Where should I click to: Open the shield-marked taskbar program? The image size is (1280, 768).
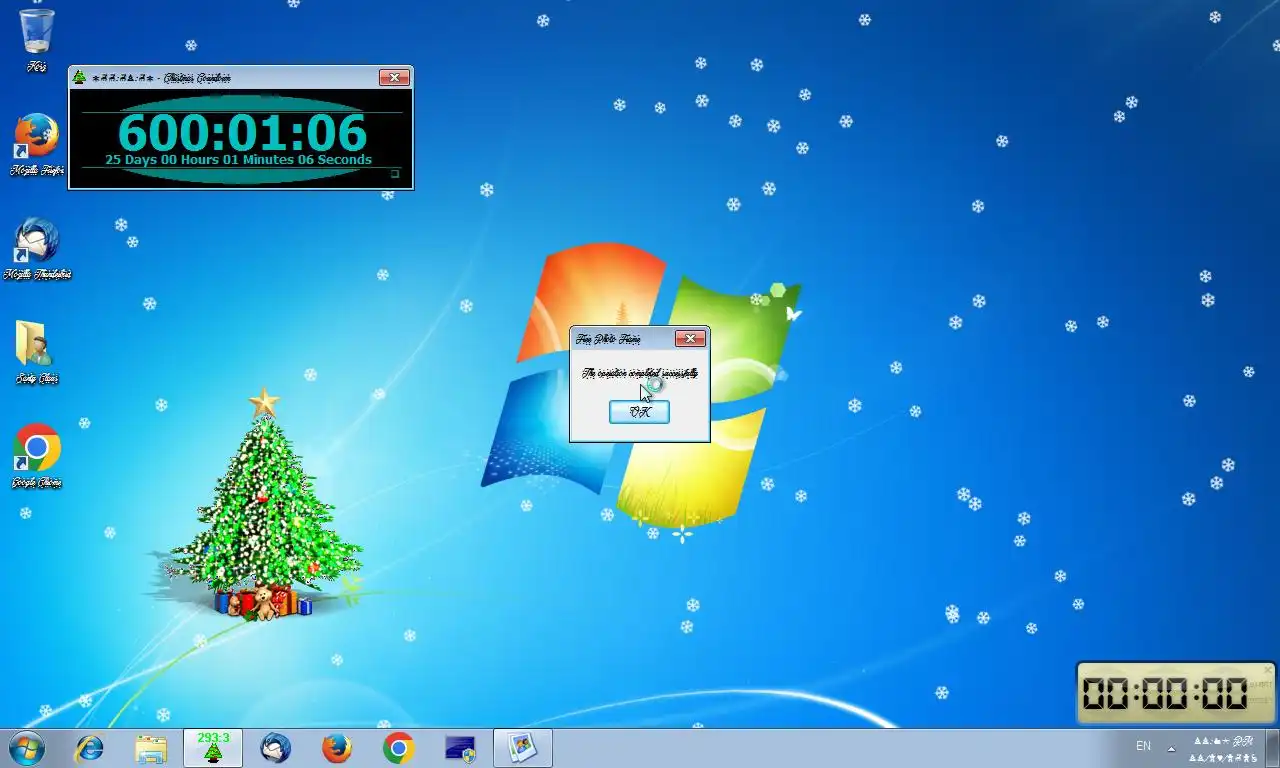[460, 748]
